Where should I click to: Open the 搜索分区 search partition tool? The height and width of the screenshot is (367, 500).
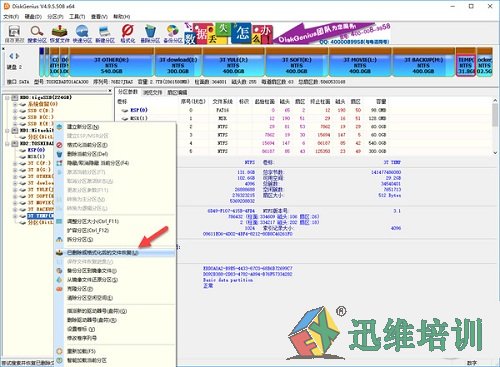[x=37, y=34]
